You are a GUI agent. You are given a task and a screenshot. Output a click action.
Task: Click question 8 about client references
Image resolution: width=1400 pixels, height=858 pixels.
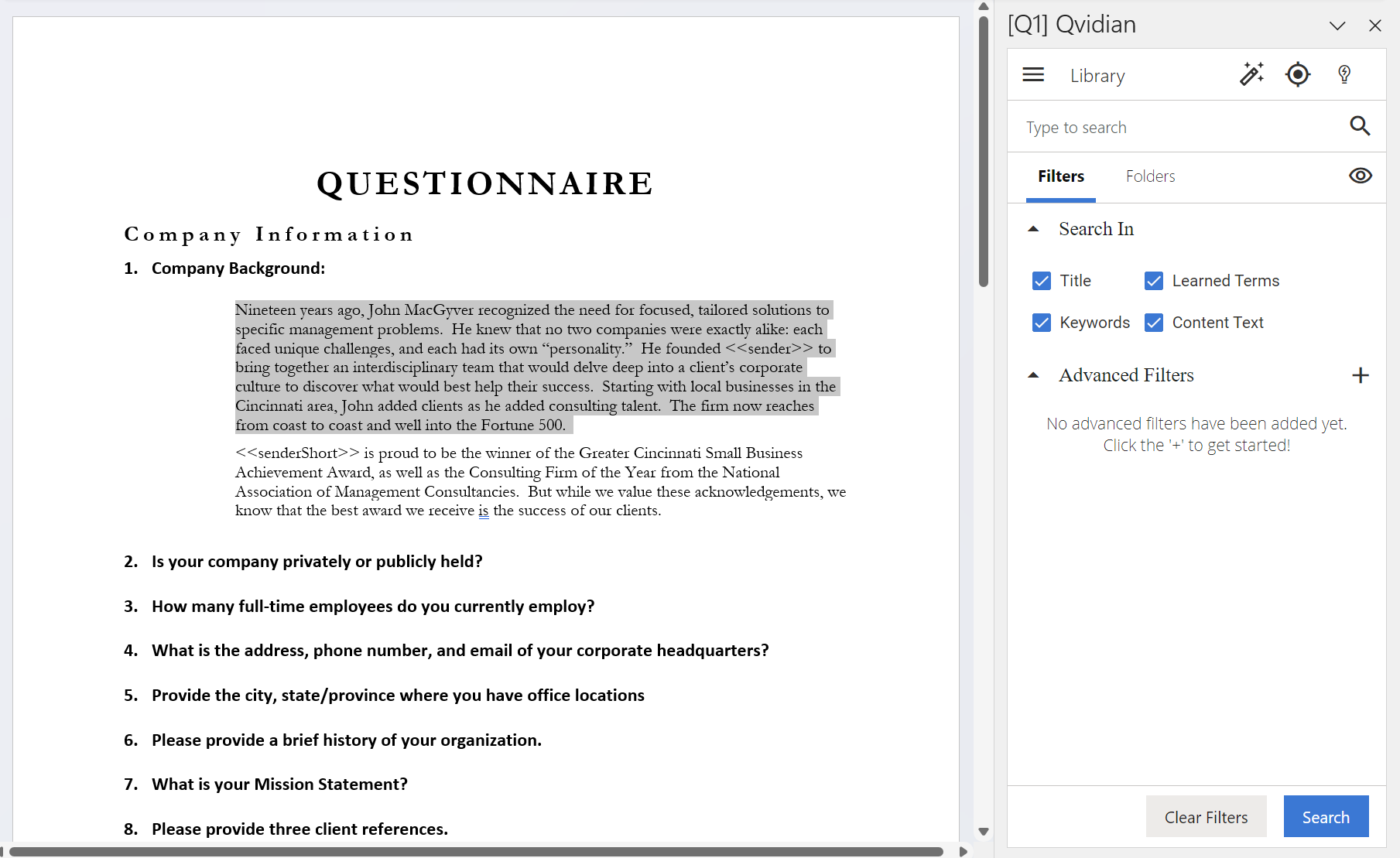pos(300,829)
